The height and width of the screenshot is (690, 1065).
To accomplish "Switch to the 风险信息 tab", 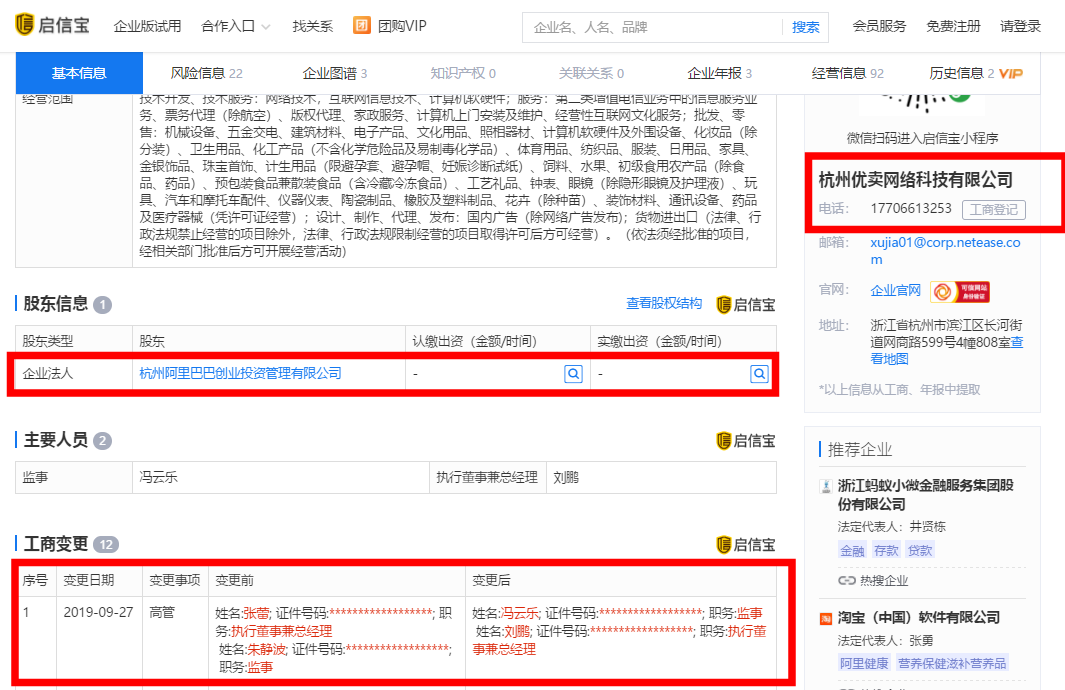I will pyautogui.click(x=206, y=73).
